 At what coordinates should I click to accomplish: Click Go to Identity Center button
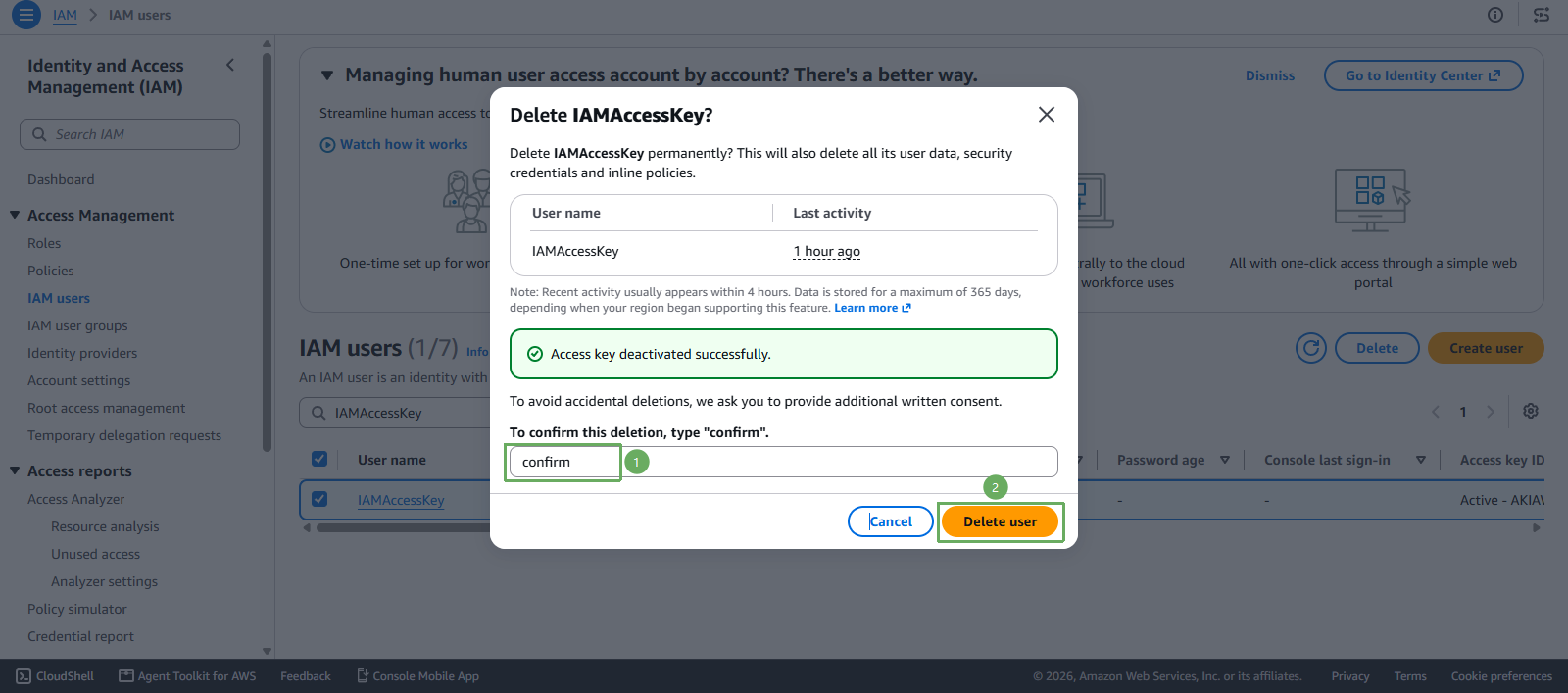[x=1423, y=75]
